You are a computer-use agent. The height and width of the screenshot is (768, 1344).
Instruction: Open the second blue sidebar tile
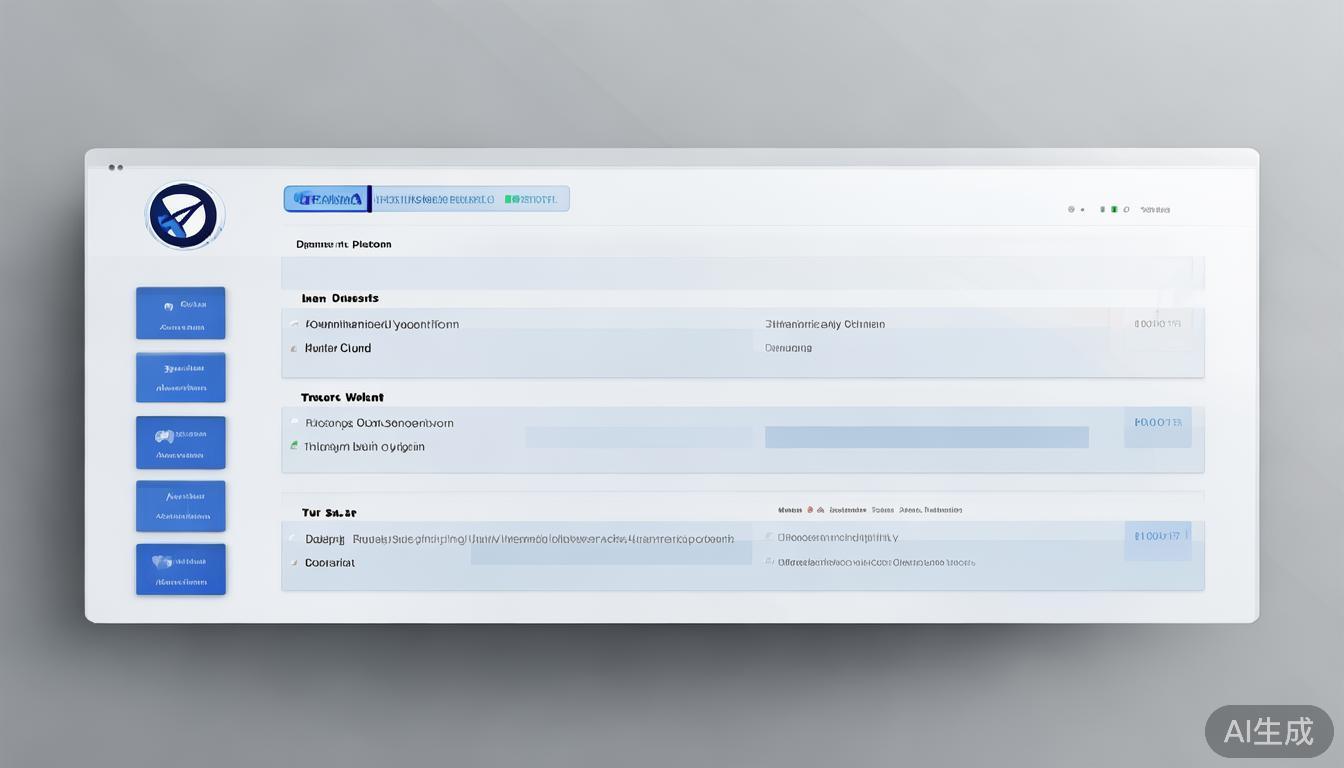tap(181, 377)
